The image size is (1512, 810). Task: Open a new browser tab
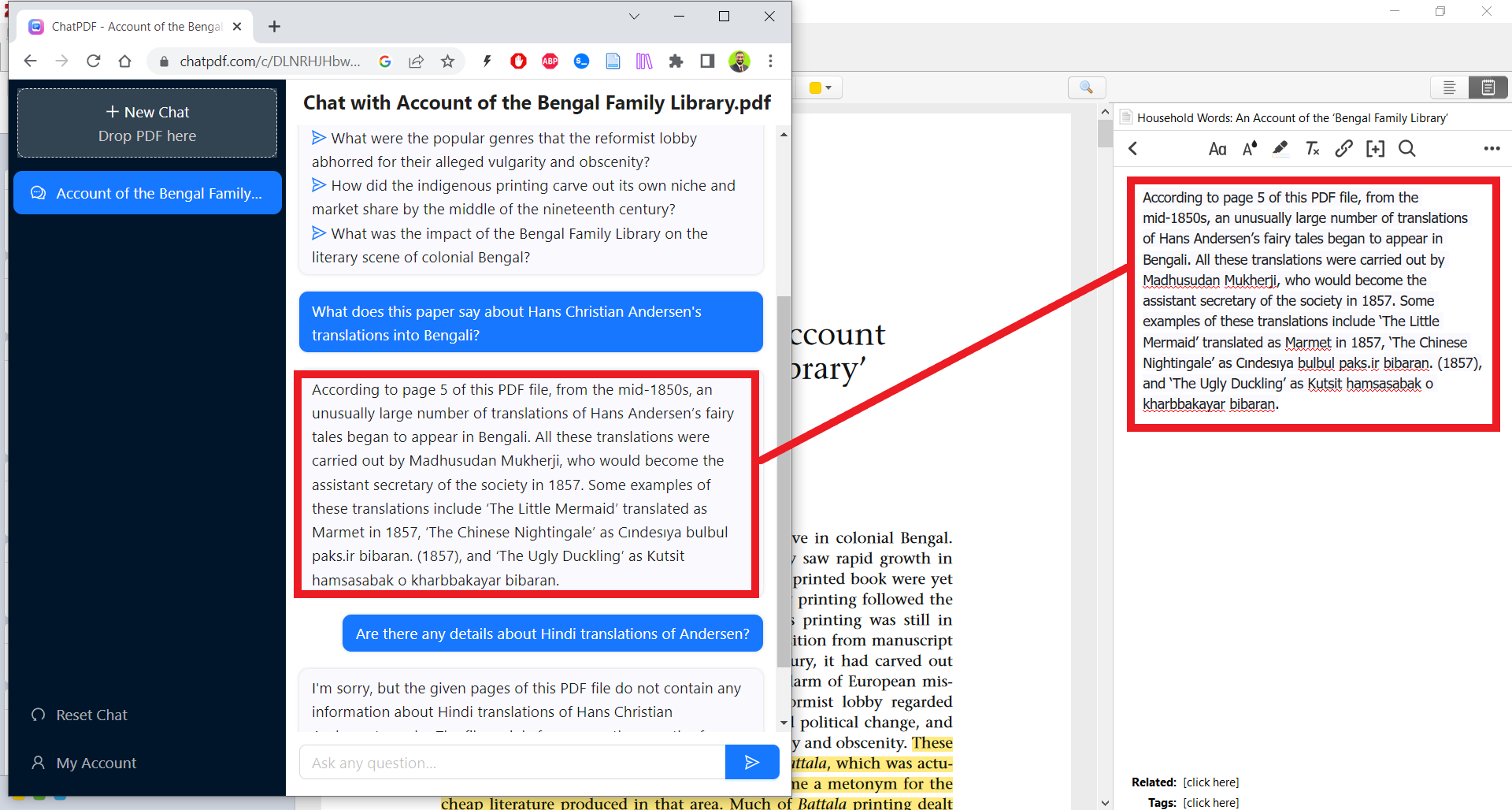point(274,27)
